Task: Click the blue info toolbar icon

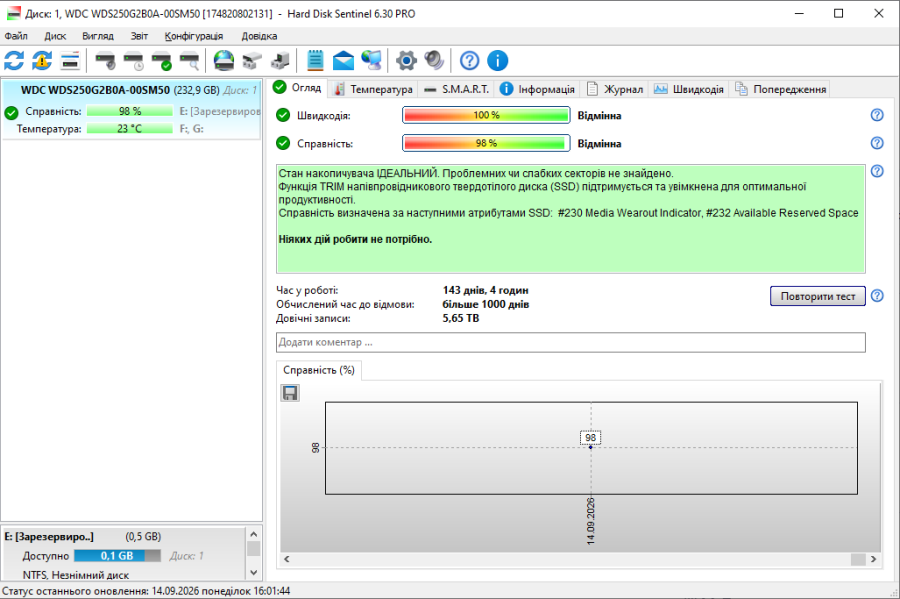Action: pos(498,60)
